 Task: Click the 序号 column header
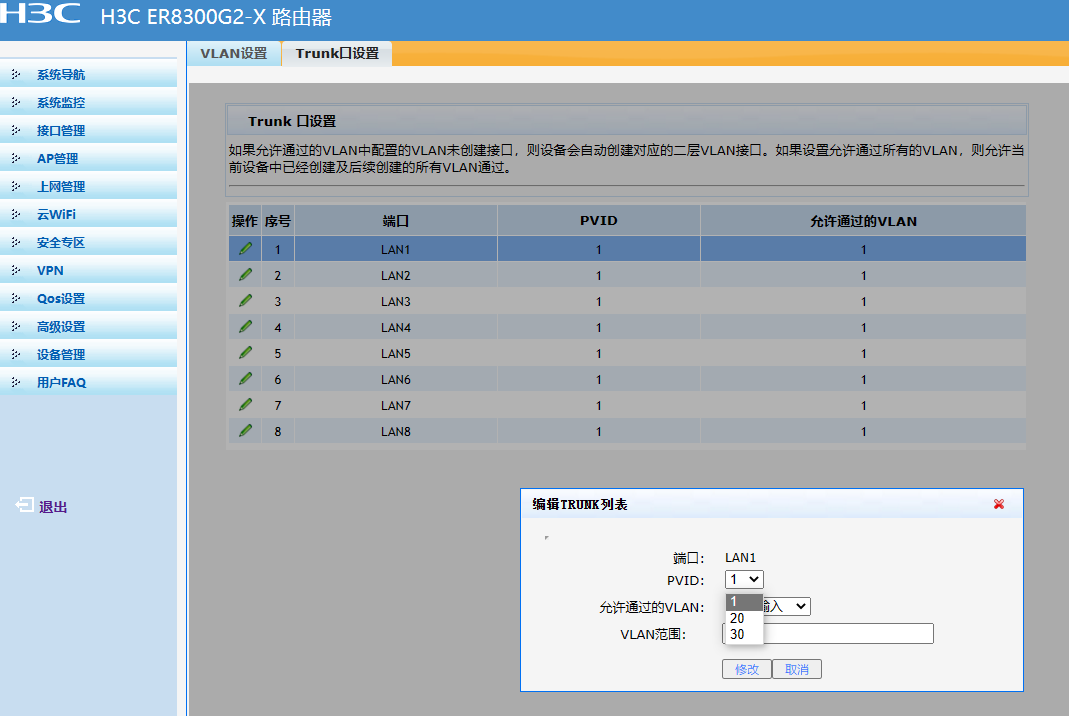(x=277, y=220)
